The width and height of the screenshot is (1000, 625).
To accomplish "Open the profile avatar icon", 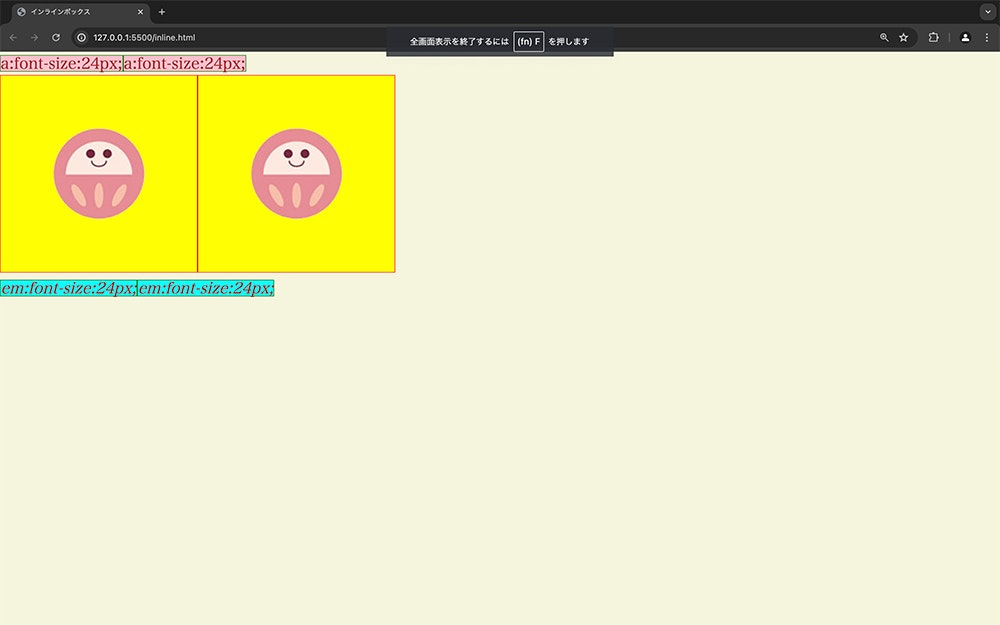I will point(966,38).
